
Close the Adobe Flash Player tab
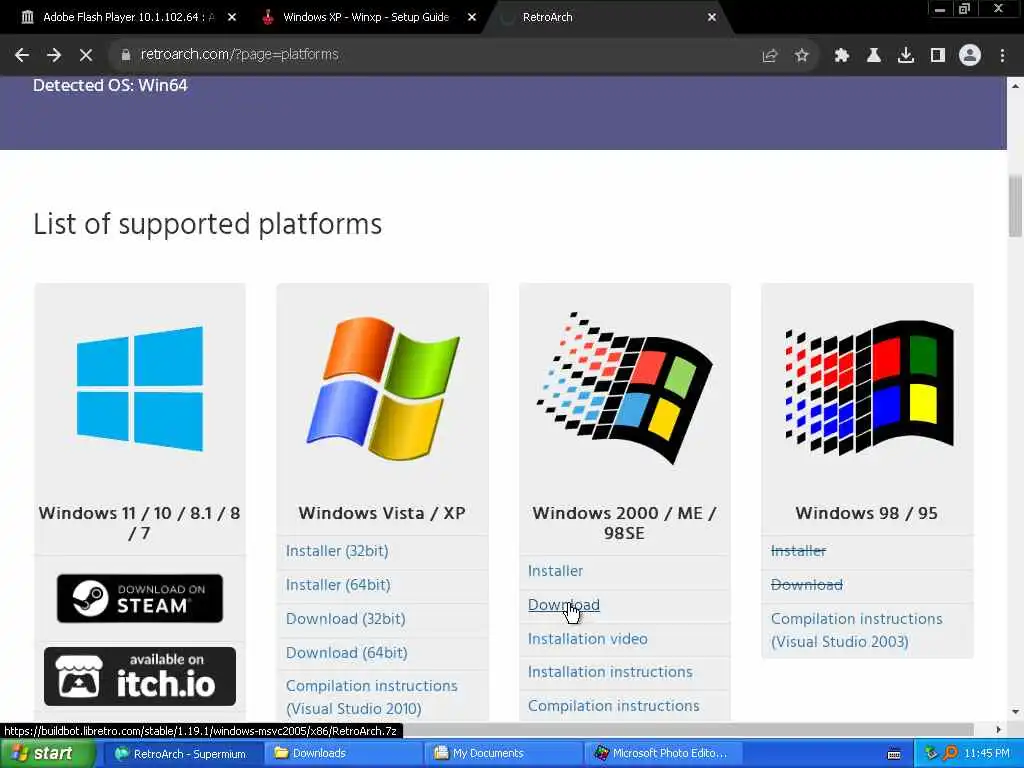click(x=232, y=18)
